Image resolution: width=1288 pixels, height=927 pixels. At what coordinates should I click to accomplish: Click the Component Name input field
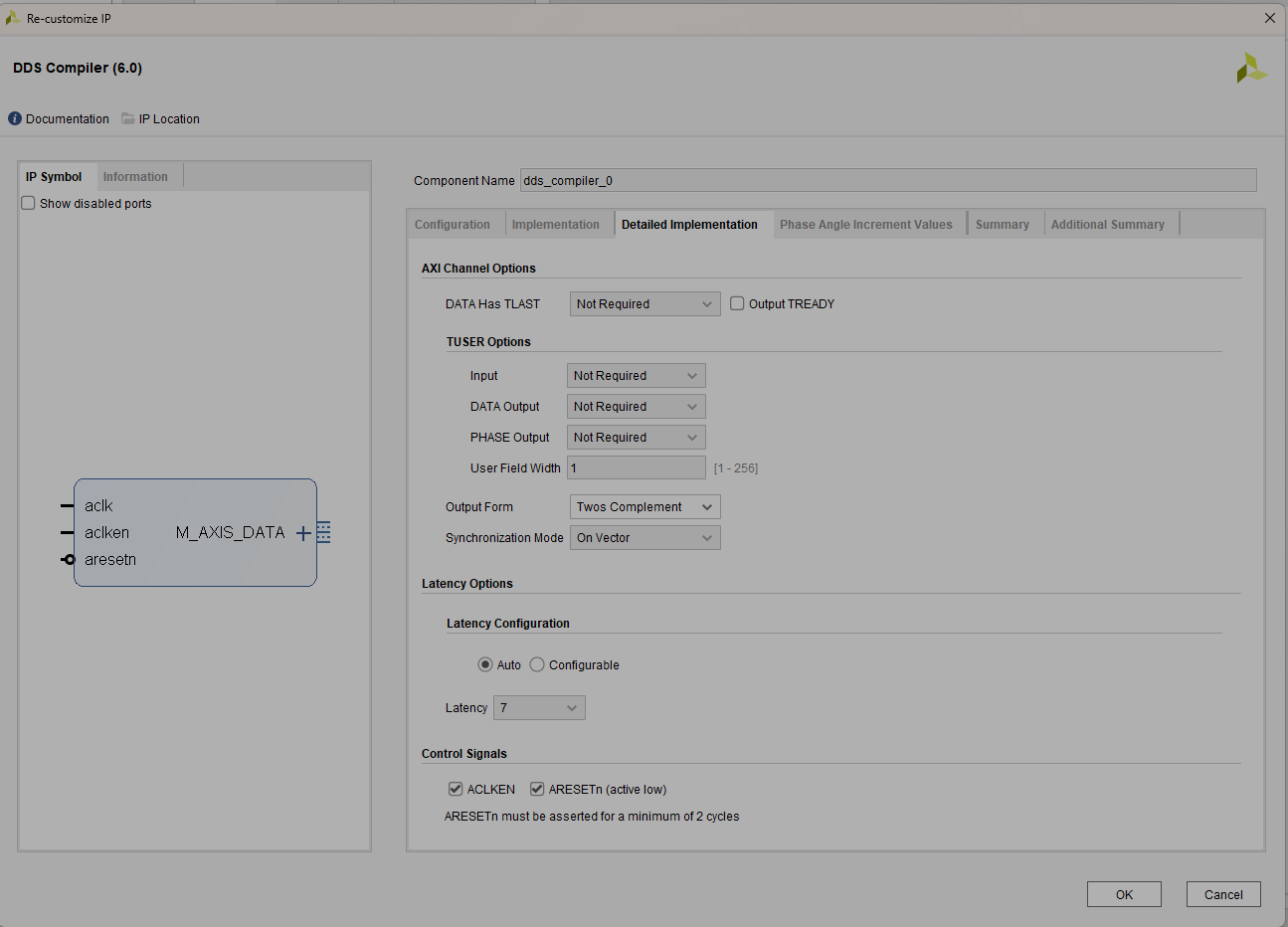(888, 180)
